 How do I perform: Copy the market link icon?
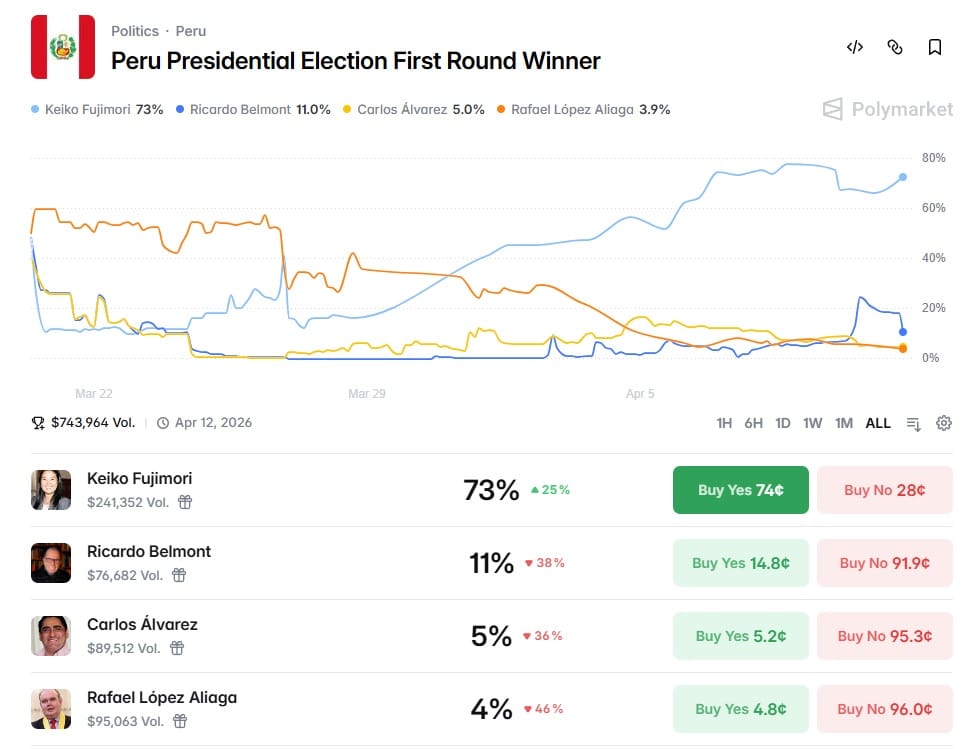point(895,47)
